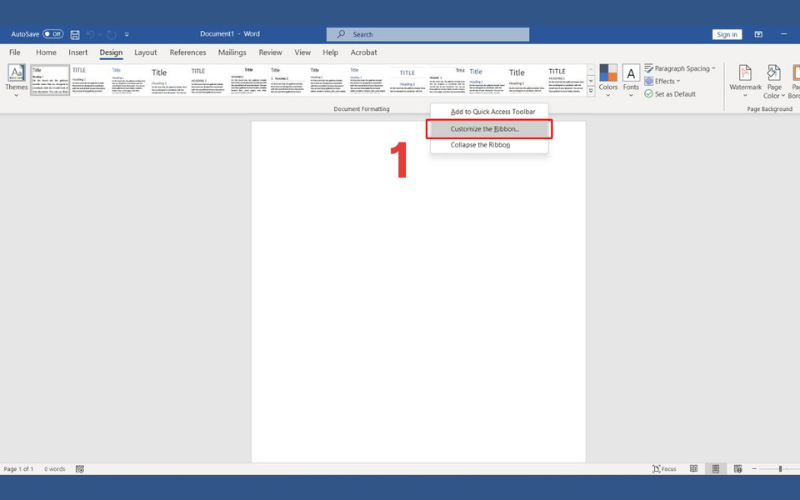Choose Collapse the Ribbon option
Screen dimensions: 800x500
point(480,145)
